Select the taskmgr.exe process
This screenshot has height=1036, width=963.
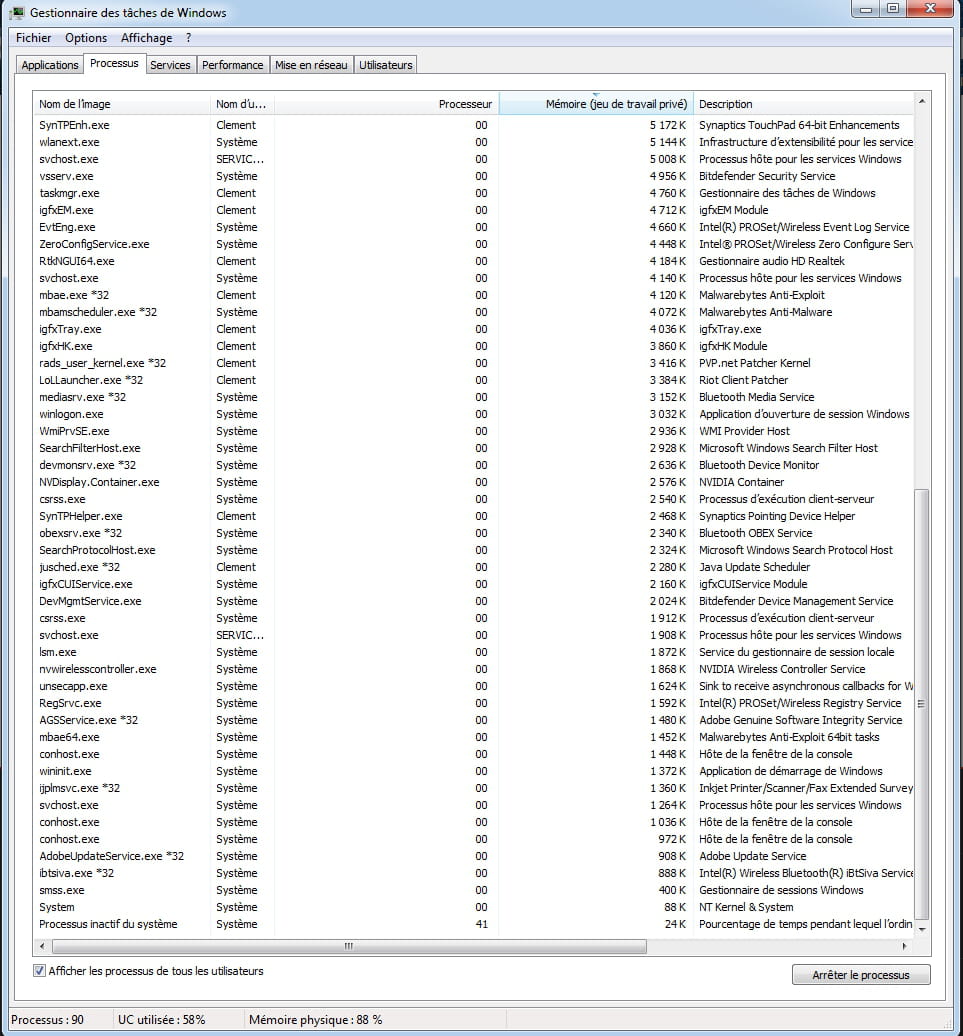click(x=473, y=193)
